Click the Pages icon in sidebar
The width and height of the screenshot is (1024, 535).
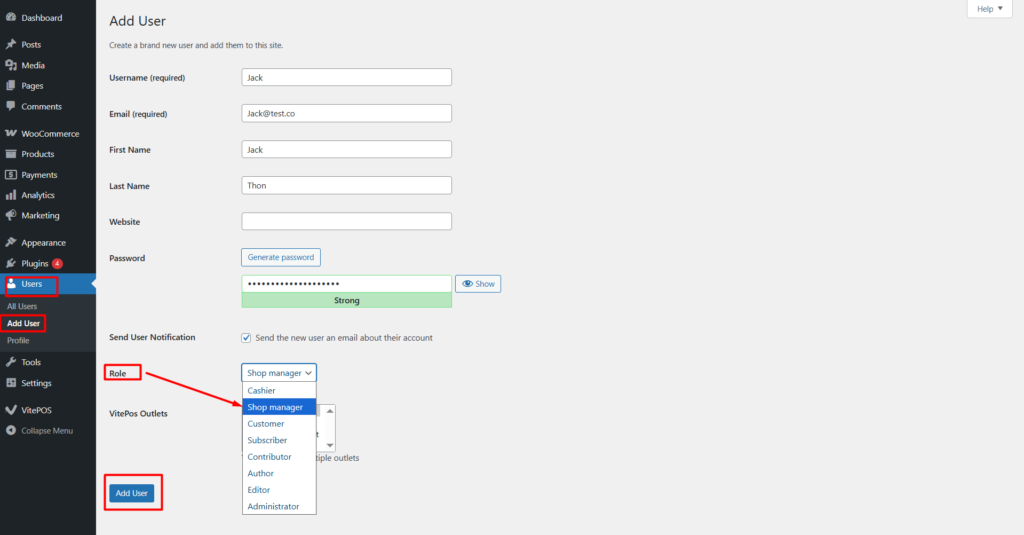click(x=11, y=86)
